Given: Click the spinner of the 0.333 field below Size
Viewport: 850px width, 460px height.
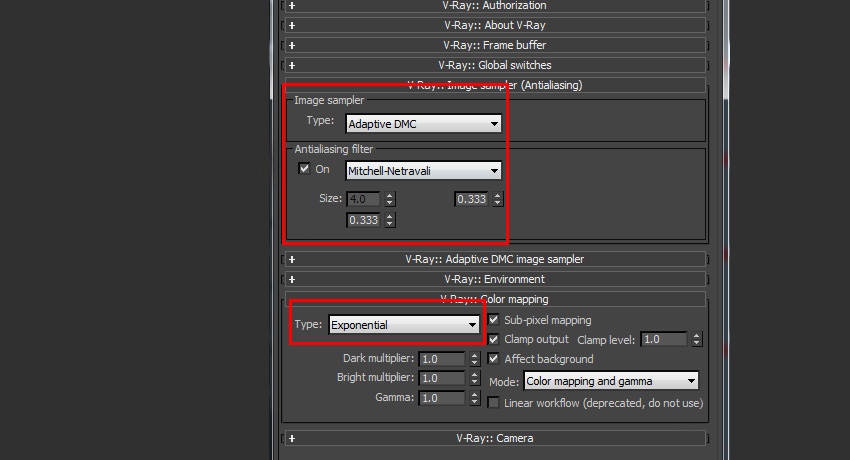Looking at the screenshot, I should pos(390,221).
